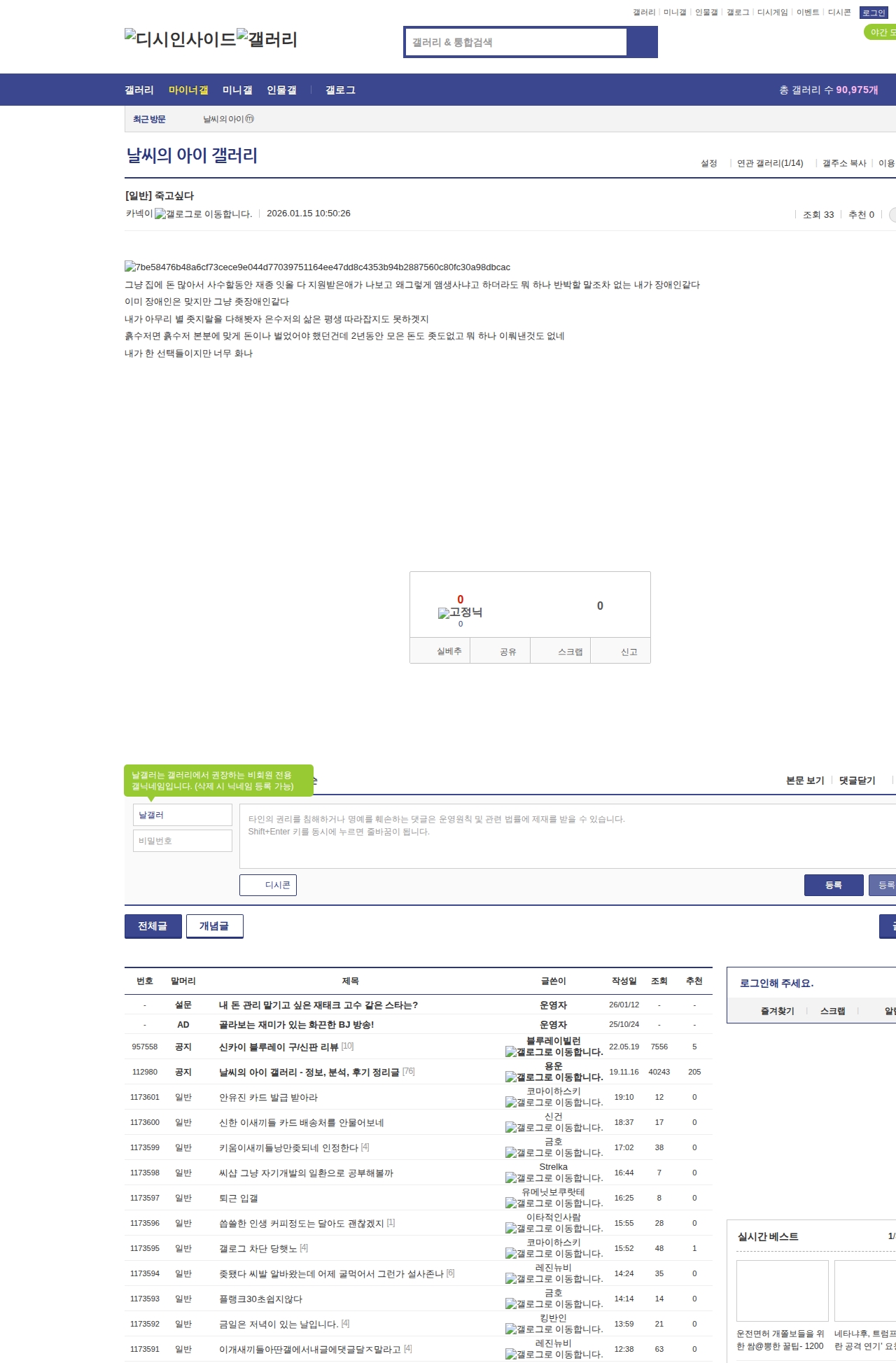The height and width of the screenshot is (1363, 896).
Task: Focus the 갤러리 & 통합검색 search field
Action: tap(516, 42)
